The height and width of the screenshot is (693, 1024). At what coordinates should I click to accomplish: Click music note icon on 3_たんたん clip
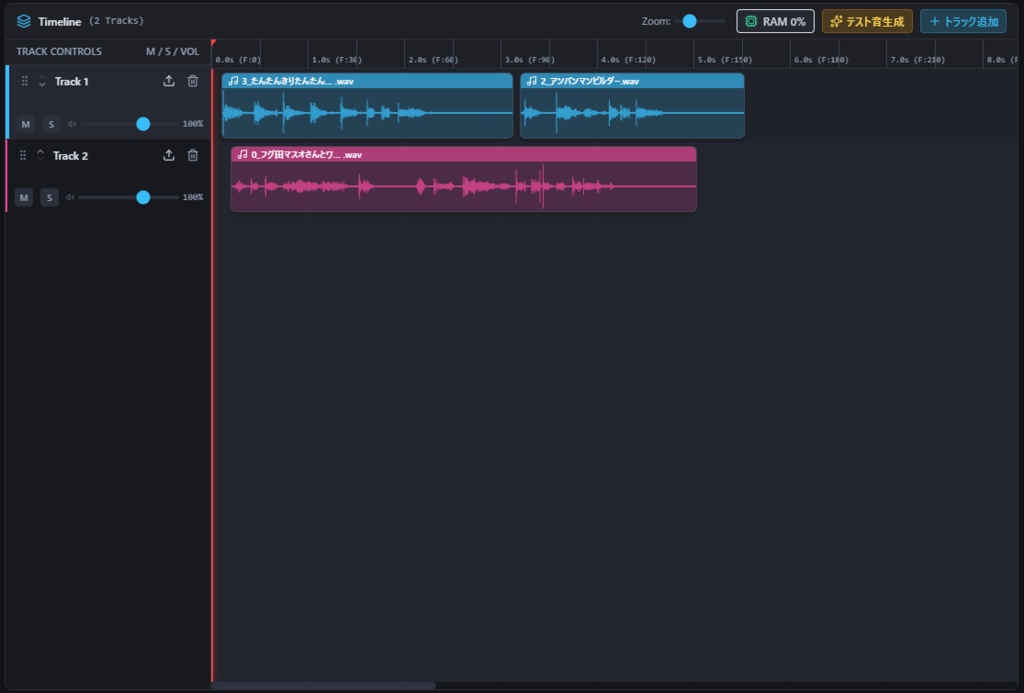(233, 81)
